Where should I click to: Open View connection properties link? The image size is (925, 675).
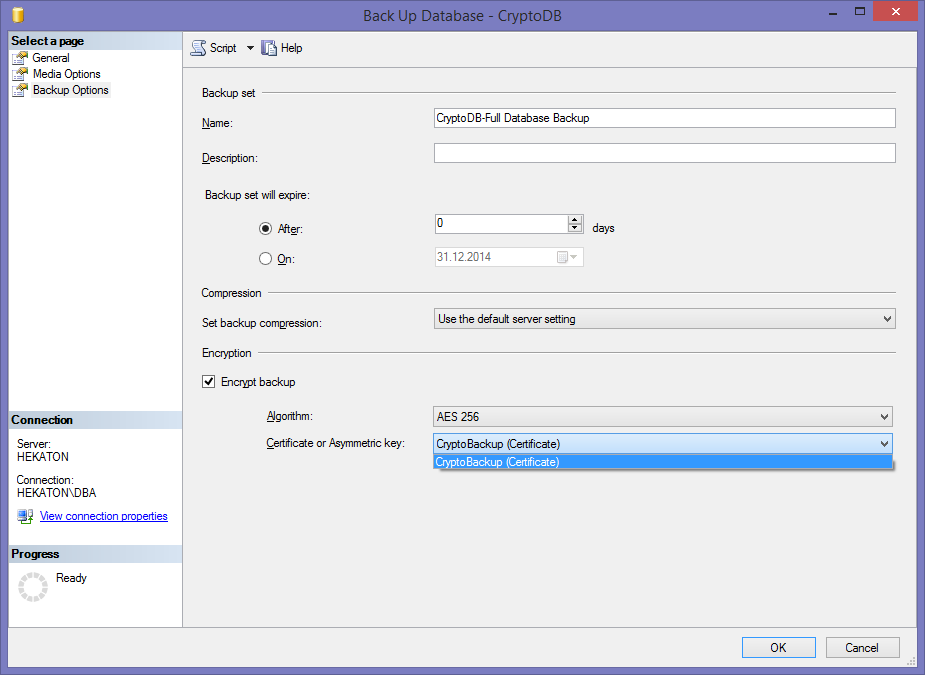[x=104, y=516]
